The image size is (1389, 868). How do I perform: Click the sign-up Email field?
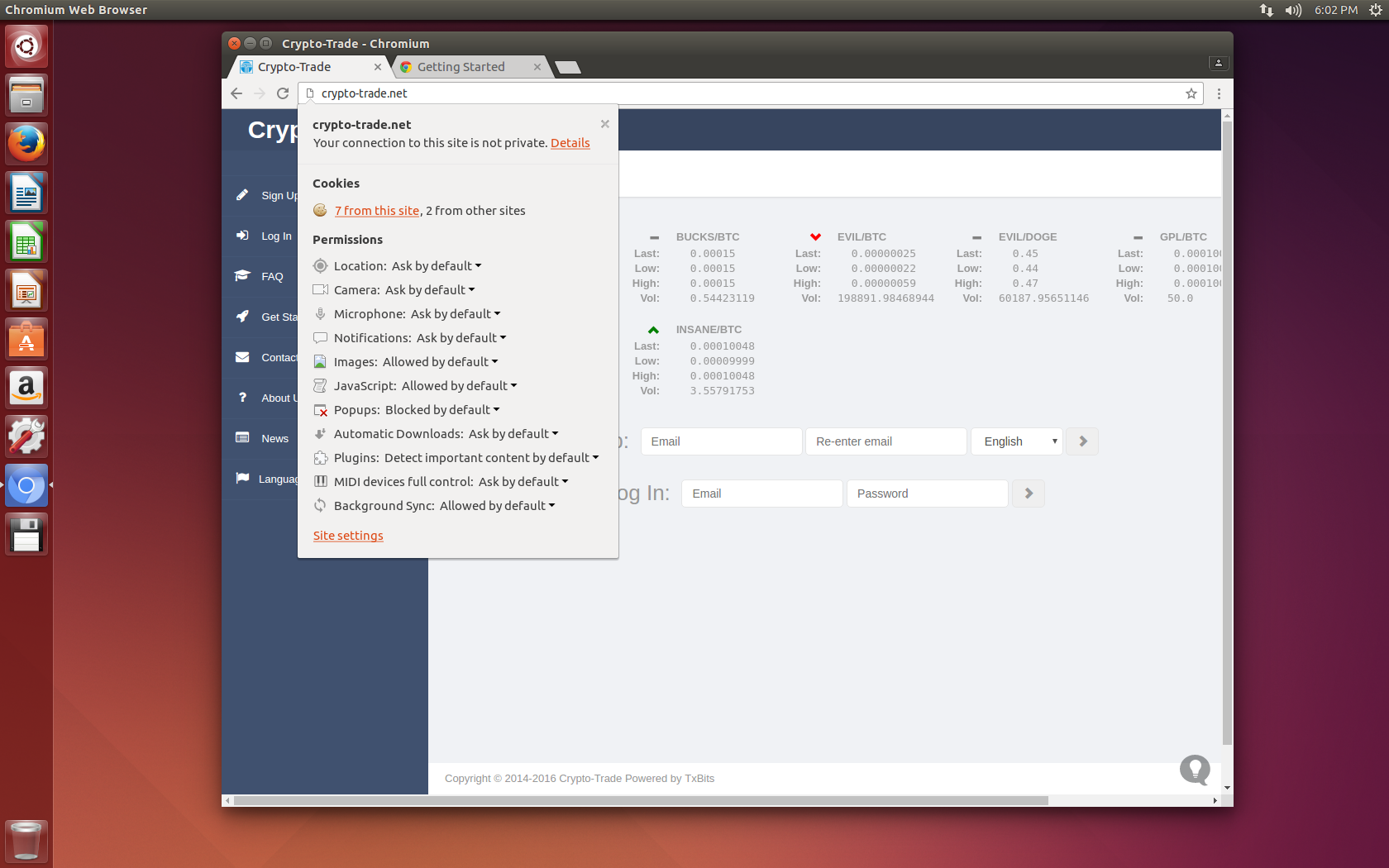[721, 441]
